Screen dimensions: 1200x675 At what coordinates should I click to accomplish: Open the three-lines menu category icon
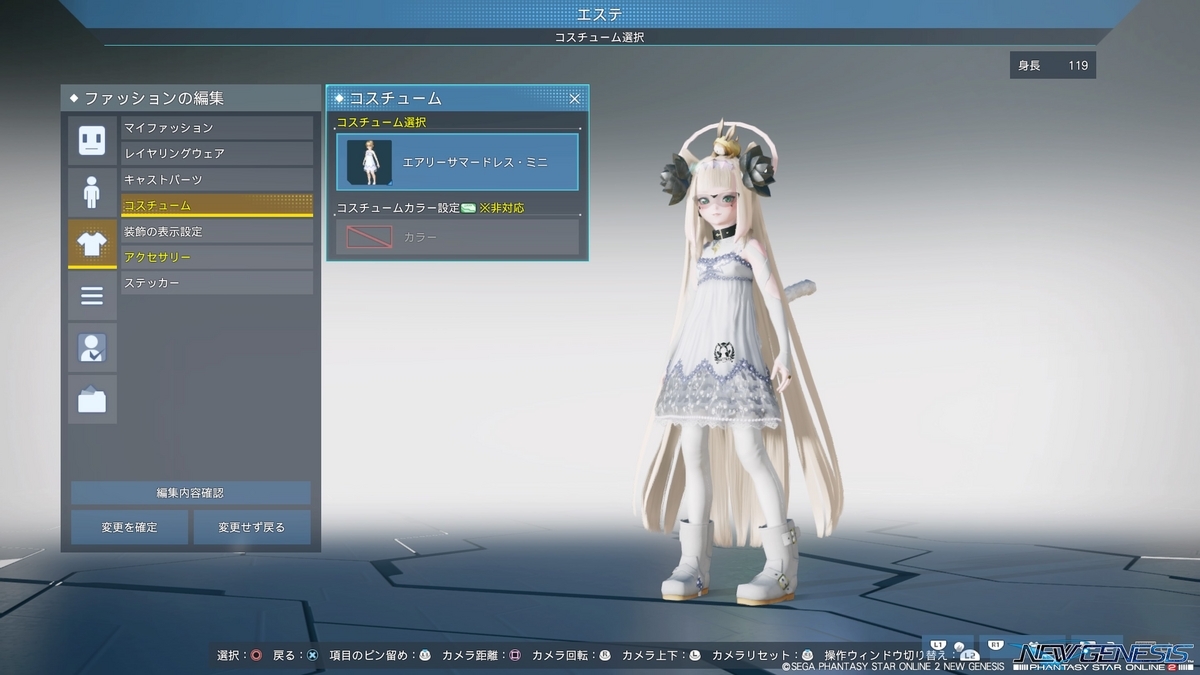(92, 296)
